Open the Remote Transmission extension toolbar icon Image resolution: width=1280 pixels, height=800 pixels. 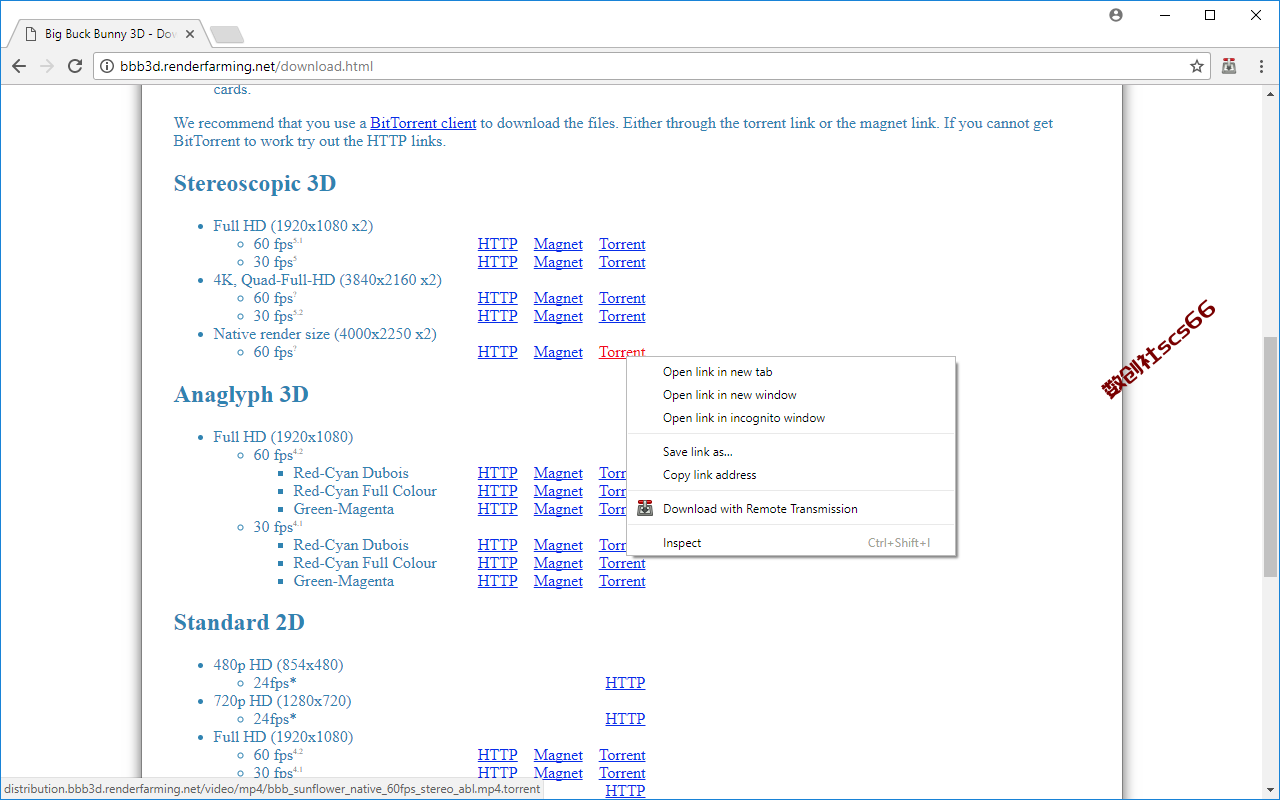click(x=1229, y=66)
